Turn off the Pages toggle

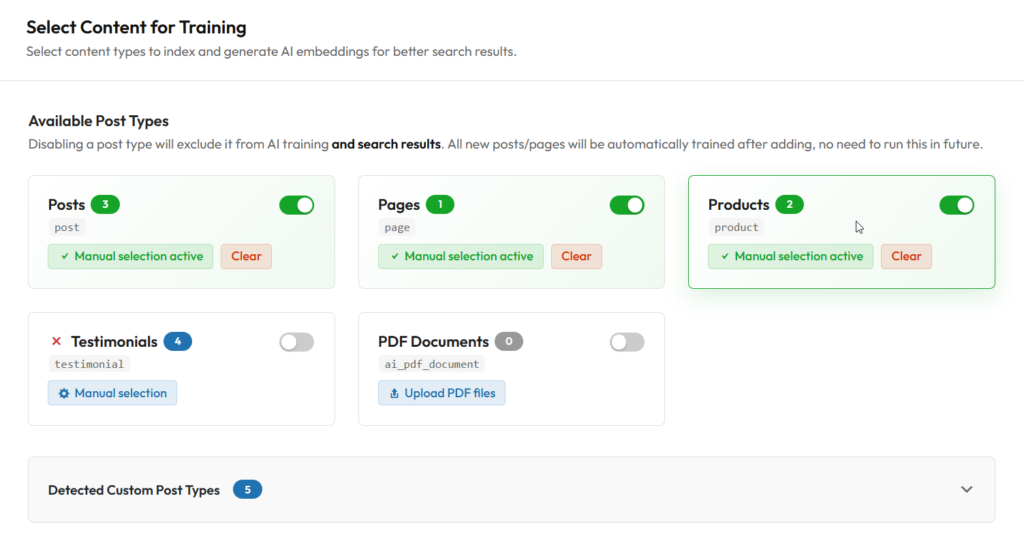coord(627,205)
